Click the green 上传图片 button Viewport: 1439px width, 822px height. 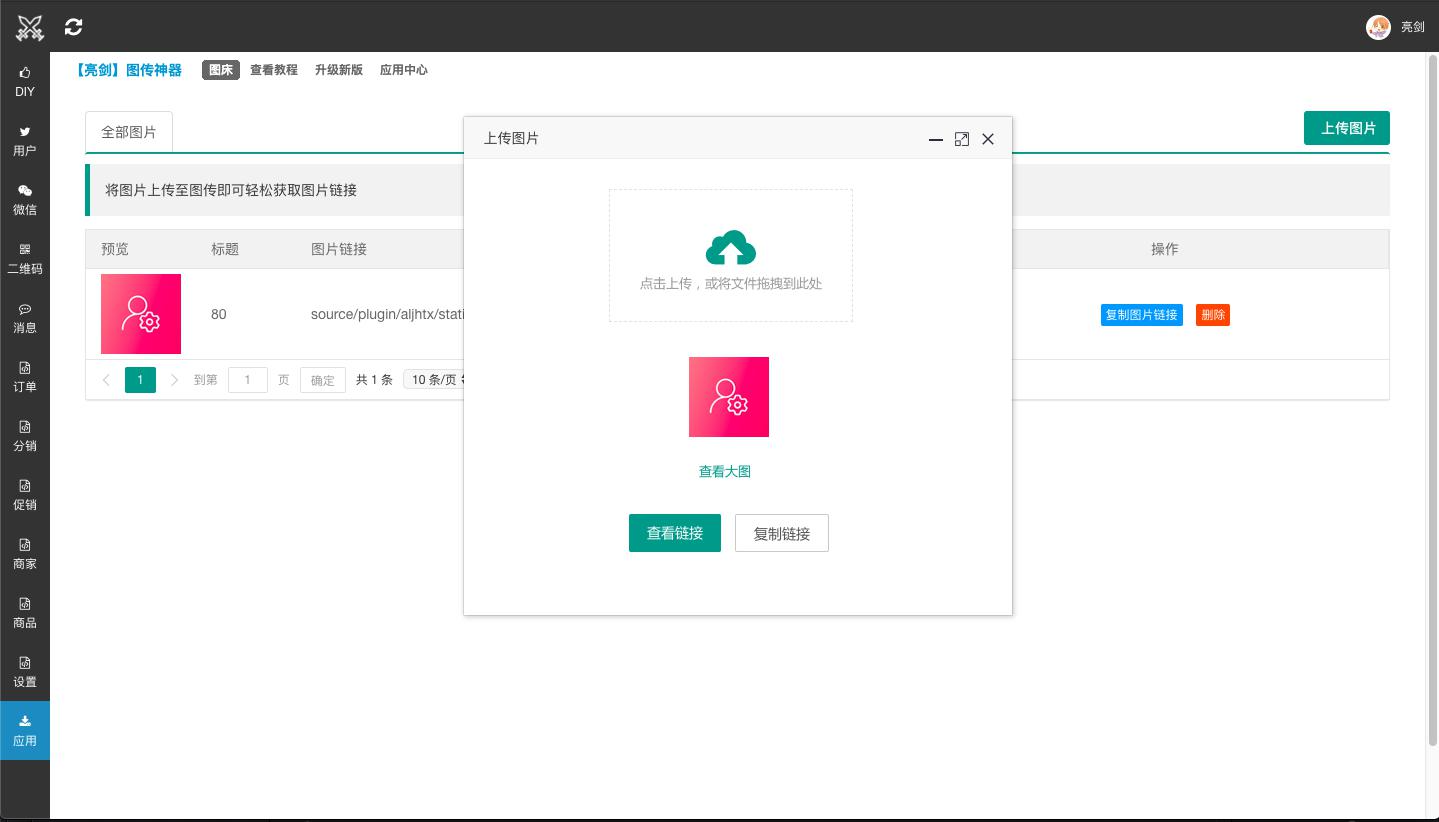1347,128
